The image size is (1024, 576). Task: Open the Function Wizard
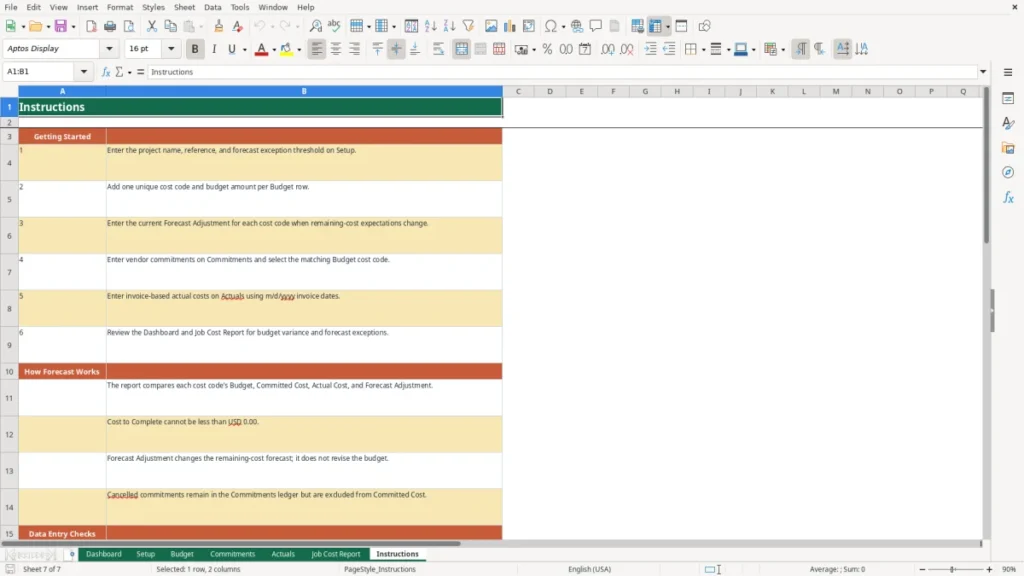click(106, 72)
